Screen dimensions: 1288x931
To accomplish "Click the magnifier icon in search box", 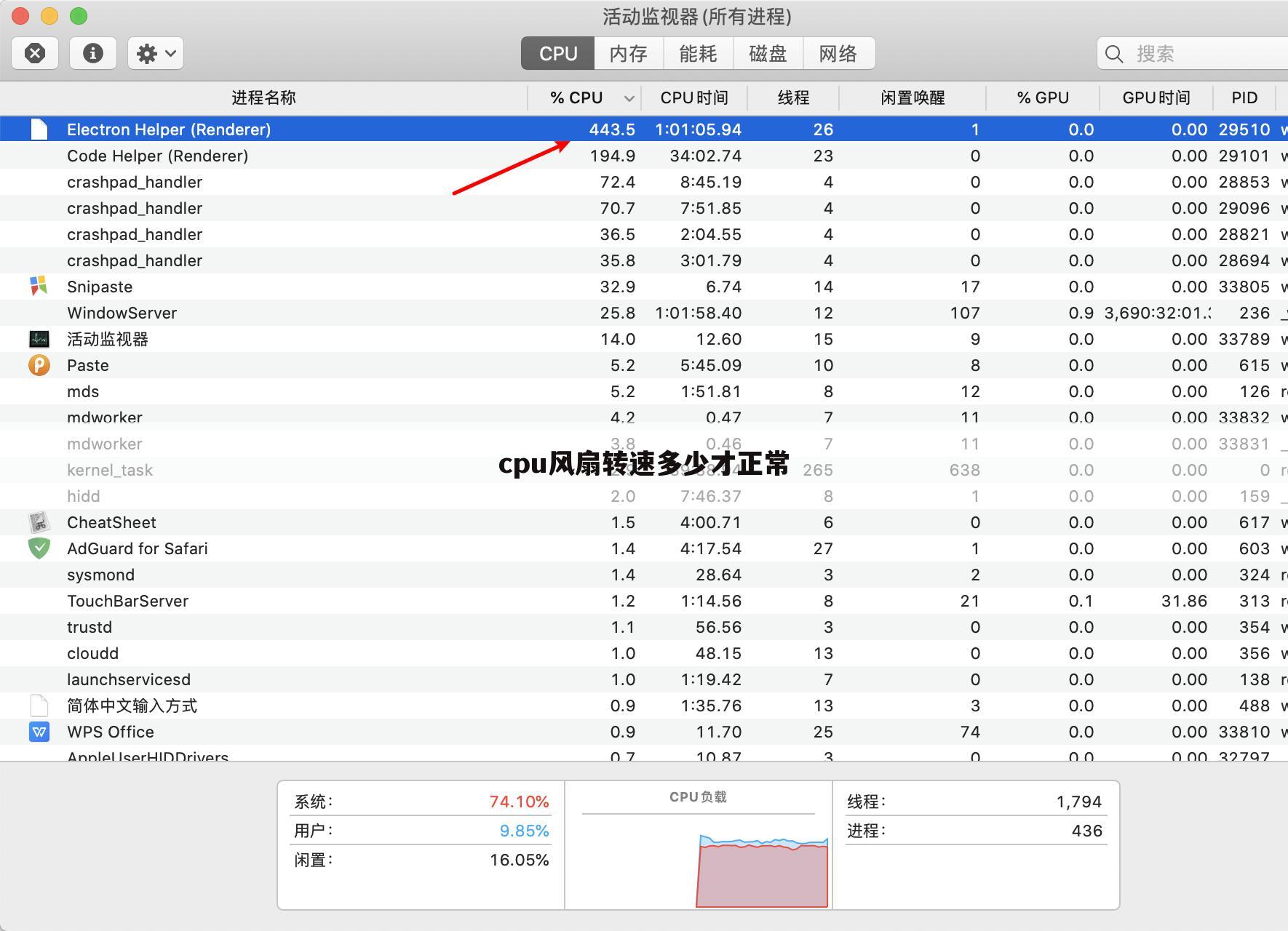I will coord(1115,53).
